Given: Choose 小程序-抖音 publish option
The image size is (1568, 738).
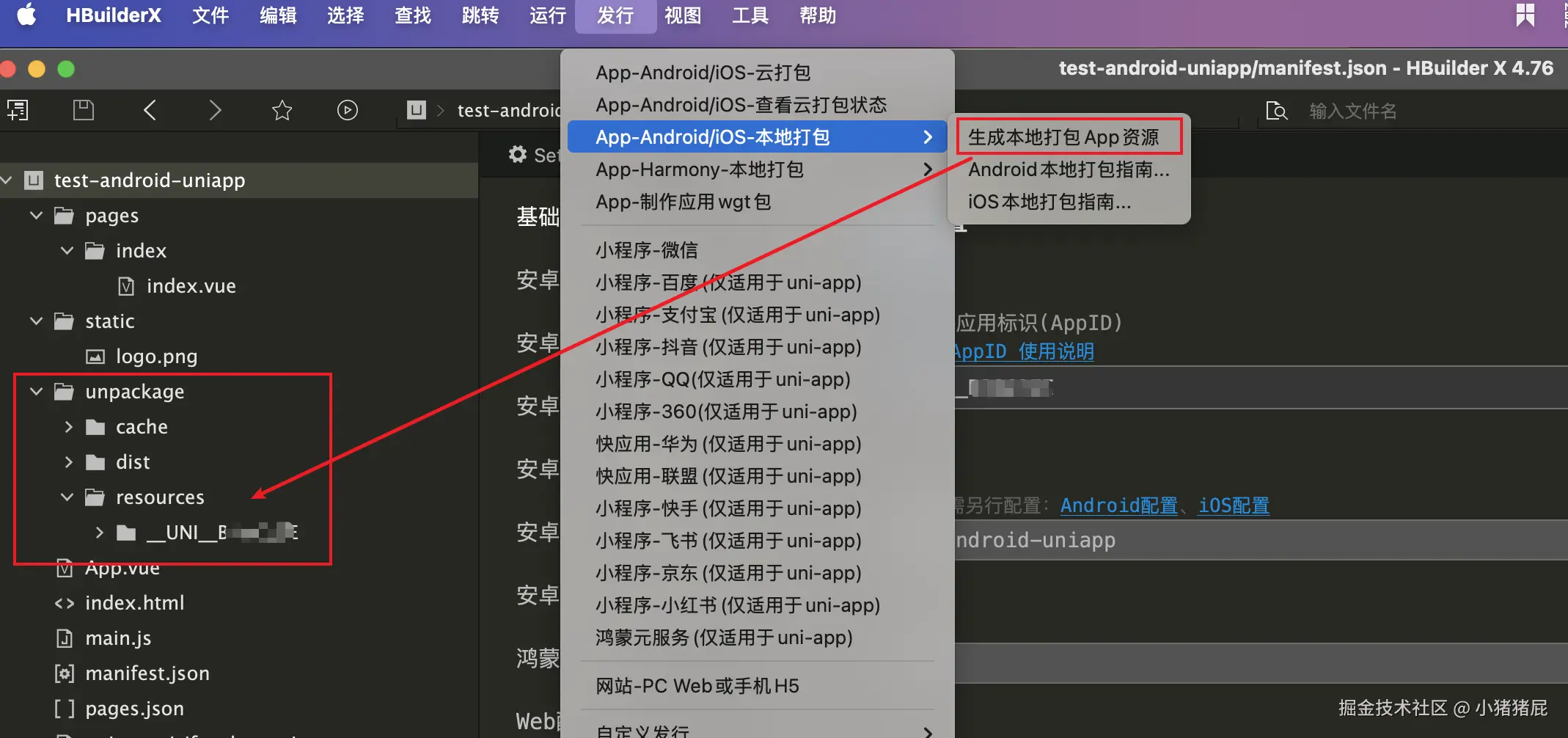Looking at the screenshot, I should [x=758, y=347].
